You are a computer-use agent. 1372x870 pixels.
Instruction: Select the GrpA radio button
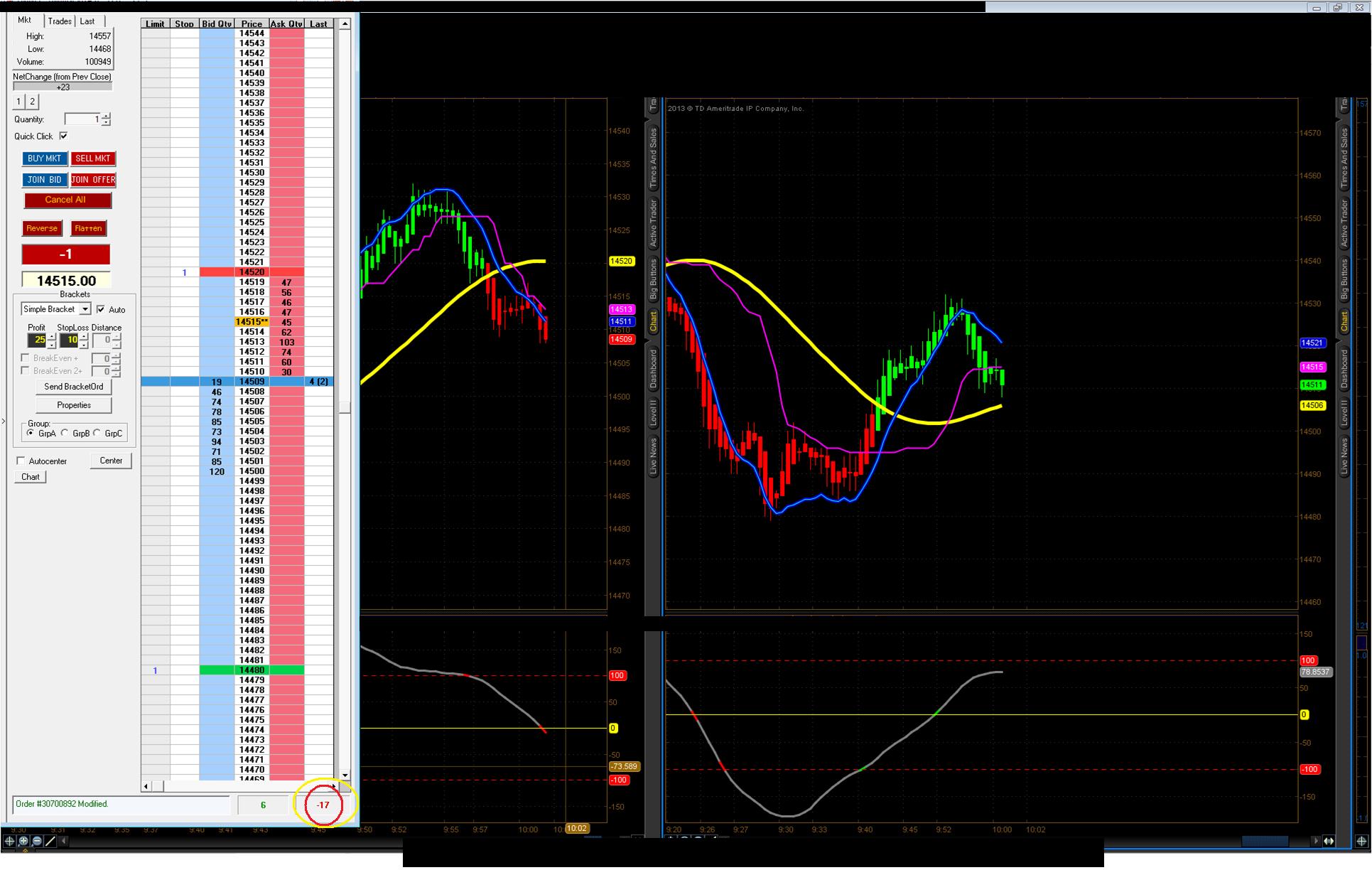coord(31,433)
